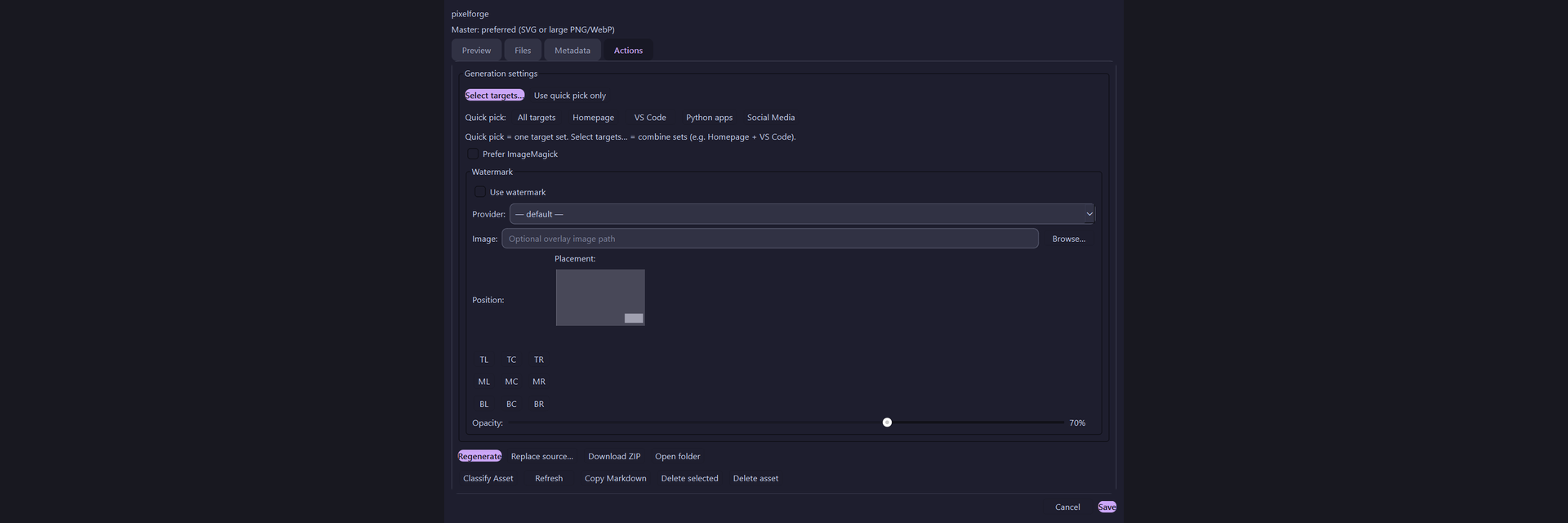The width and height of the screenshot is (1568, 523).
Task: Pick the All targets quick pick
Action: [x=537, y=118]
